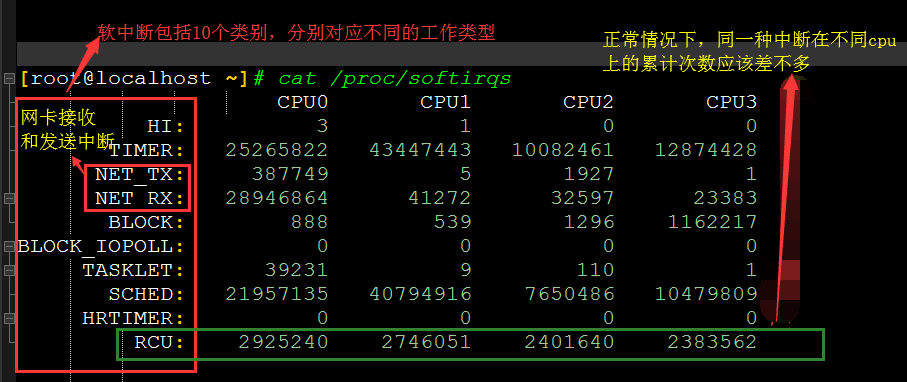Image resolution: width=907 pixels, height=382 pixels.
Task: Click the BLOCK value 1296
Action: coord(588,222)
